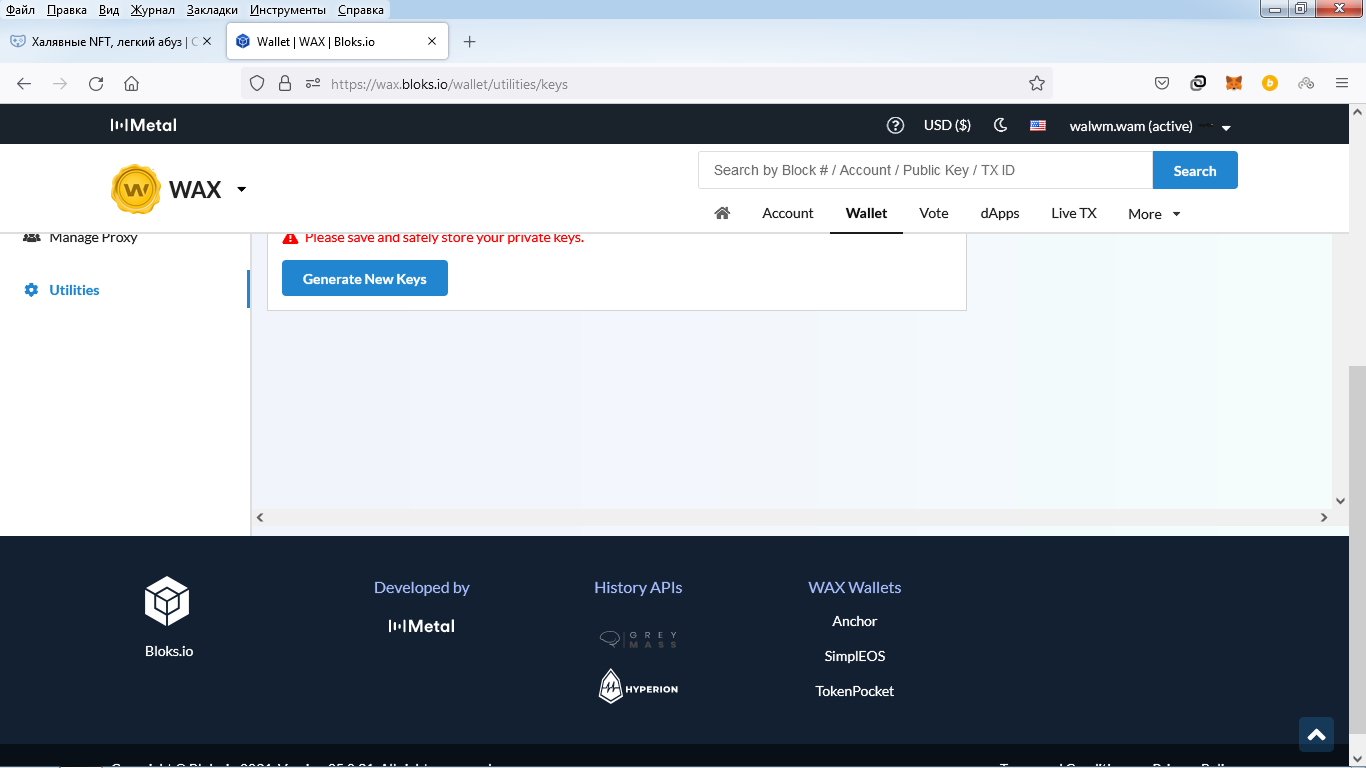
Task: Open the Metal logo link under Developed by
Action: [x=421, y=626]
